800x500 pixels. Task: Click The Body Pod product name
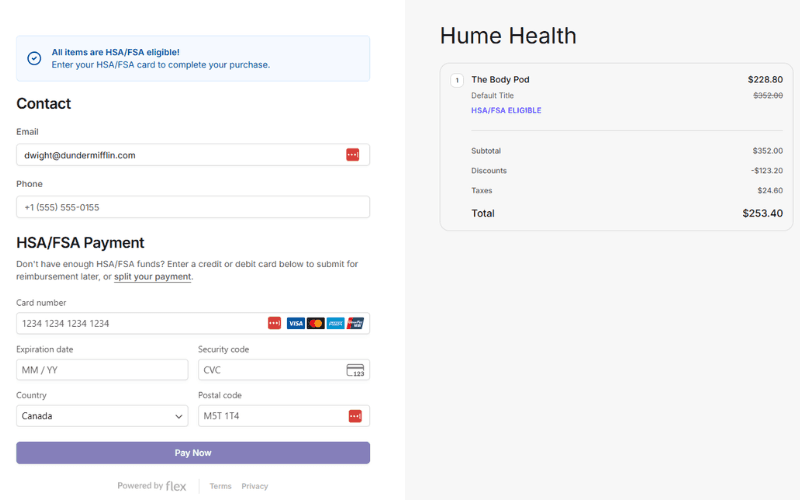point(500,80)
